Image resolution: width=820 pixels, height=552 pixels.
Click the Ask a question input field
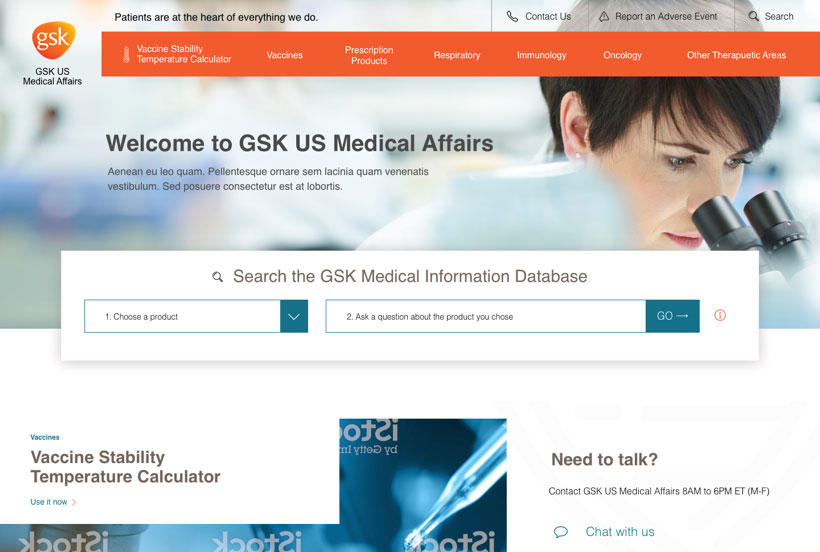click(x=485, y=316)
